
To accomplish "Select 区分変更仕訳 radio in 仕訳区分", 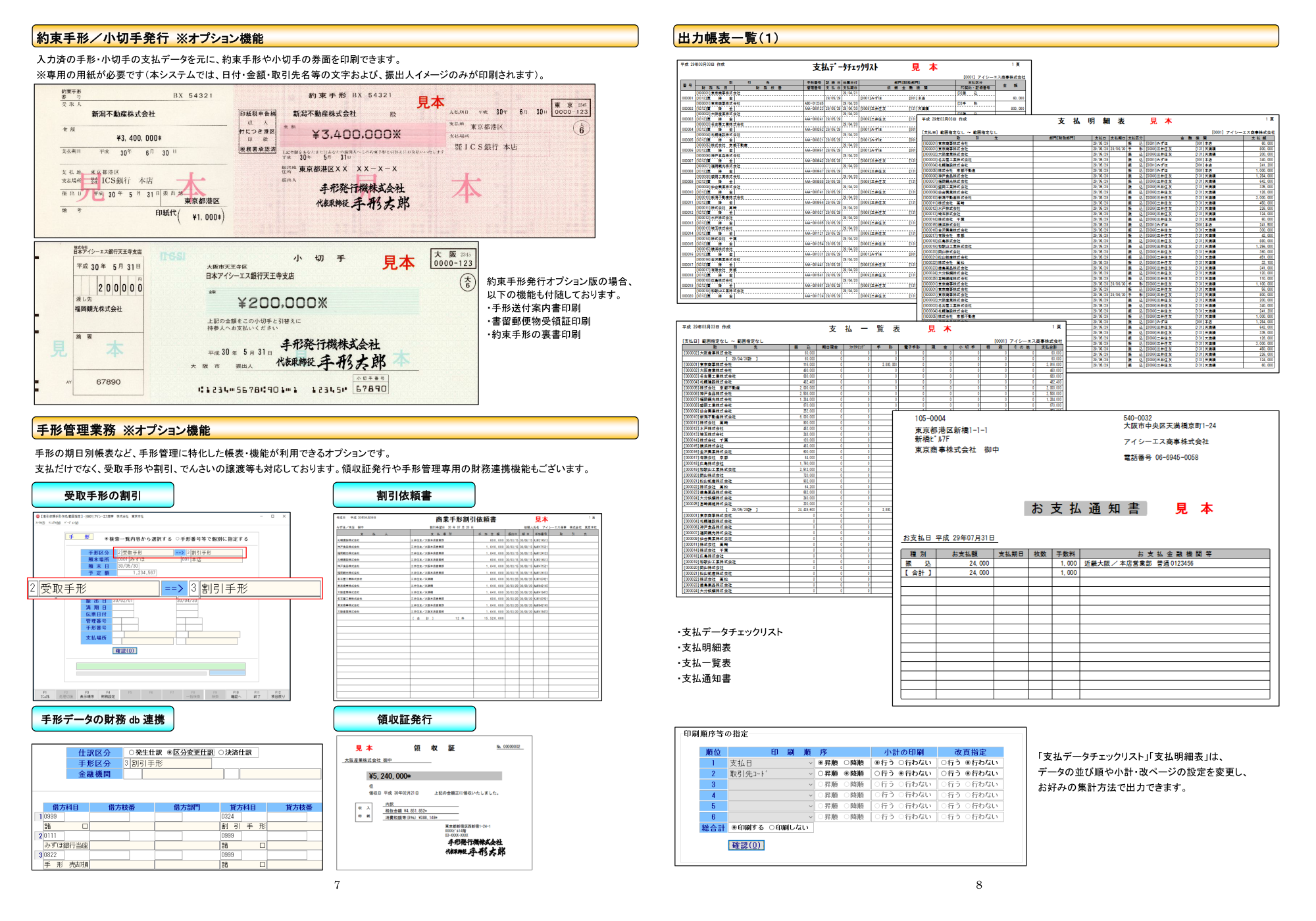I will [x=190, y=753].
